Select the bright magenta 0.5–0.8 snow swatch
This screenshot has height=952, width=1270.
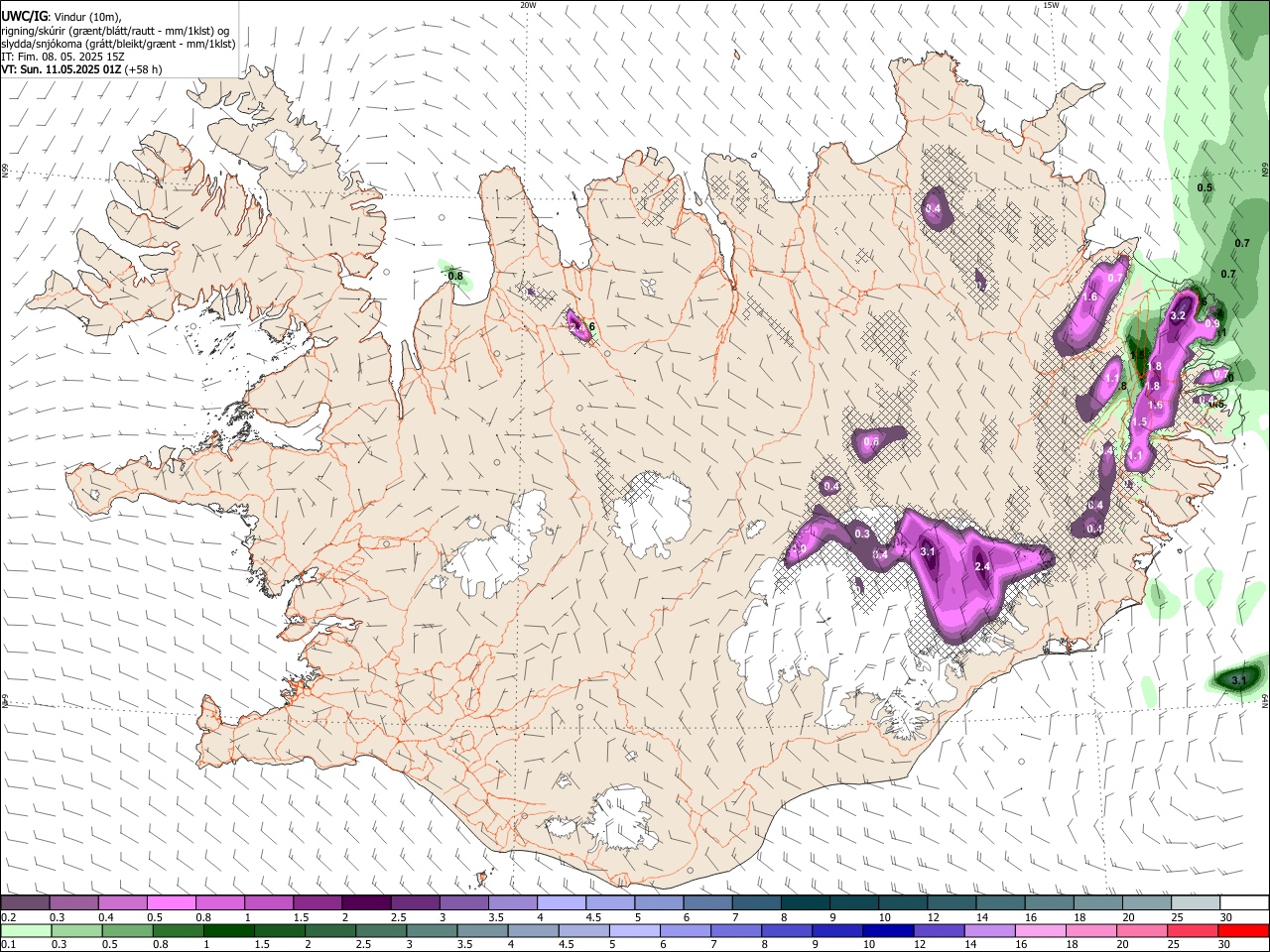(171, 902)
